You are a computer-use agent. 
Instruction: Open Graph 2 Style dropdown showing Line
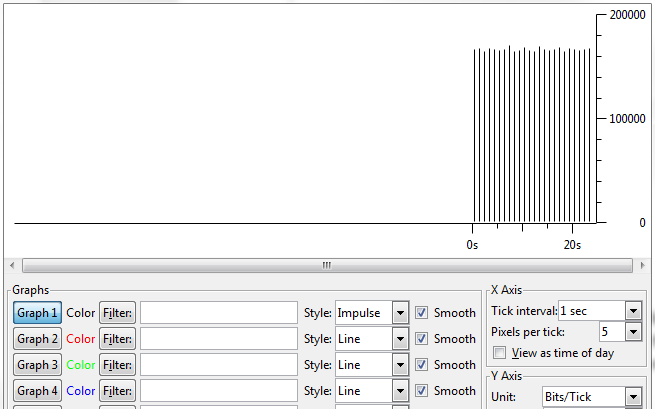(372, 338)
